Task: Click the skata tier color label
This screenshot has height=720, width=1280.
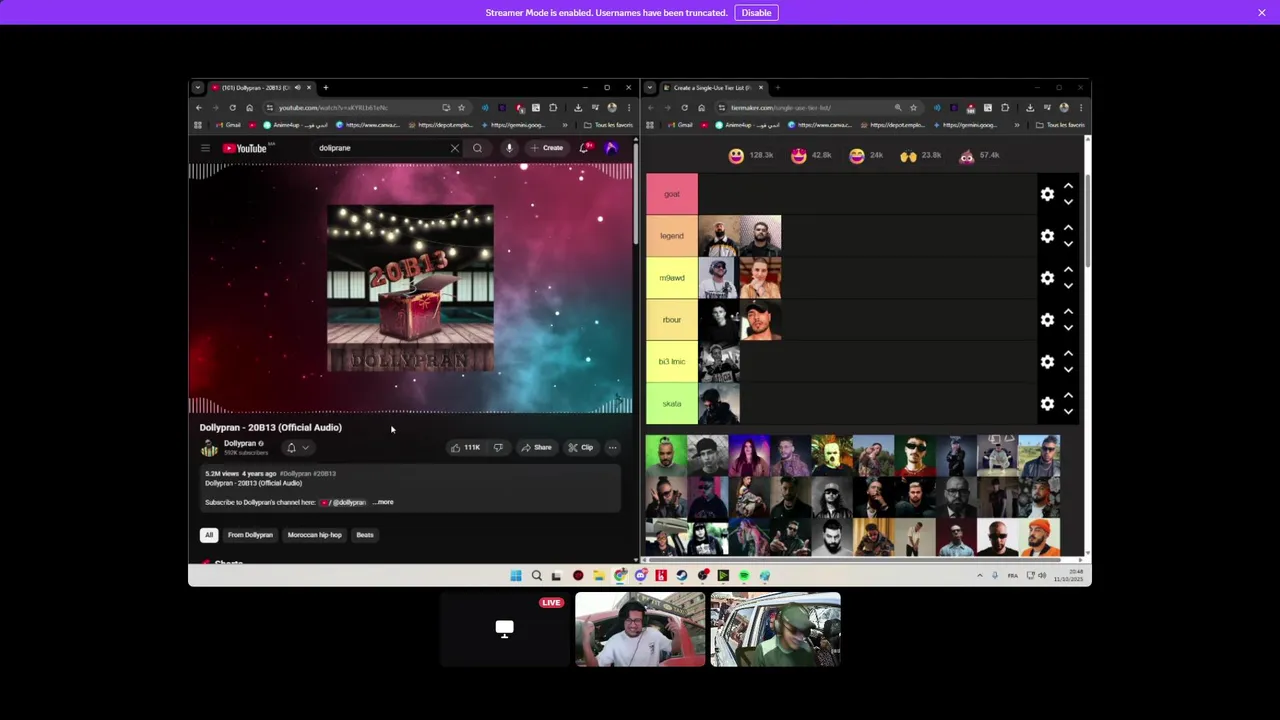Action: [x=672, y=404]
